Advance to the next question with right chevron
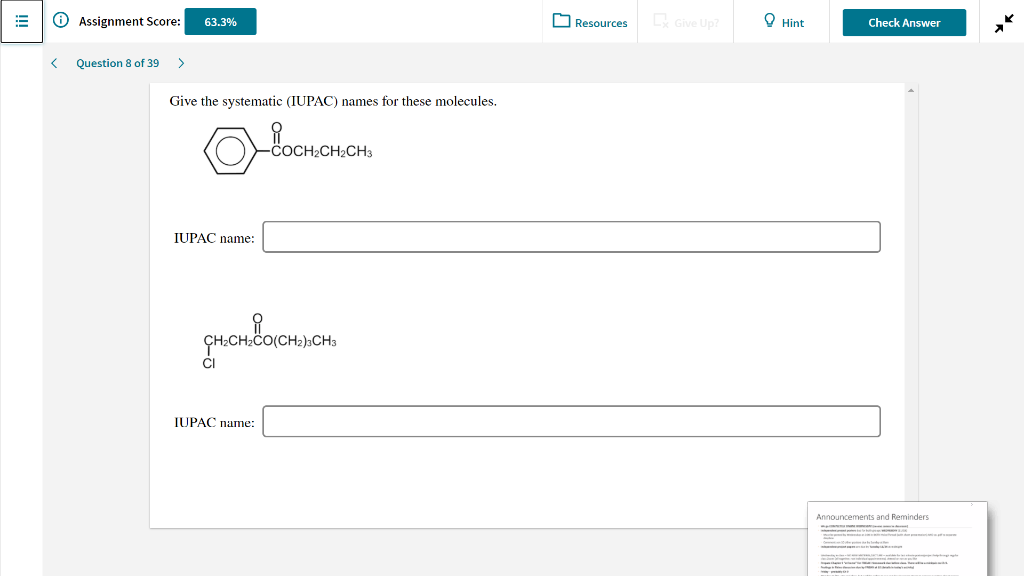1024x576 pixels. click(180, 62)
